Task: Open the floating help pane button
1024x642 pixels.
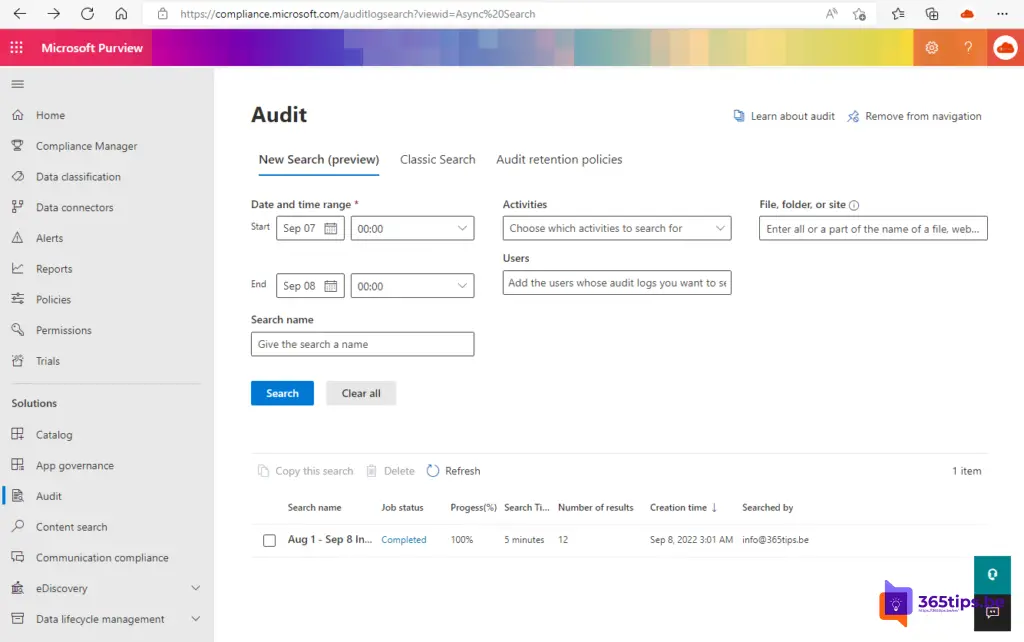Action: pyautogui.click(x=993, y=575)
